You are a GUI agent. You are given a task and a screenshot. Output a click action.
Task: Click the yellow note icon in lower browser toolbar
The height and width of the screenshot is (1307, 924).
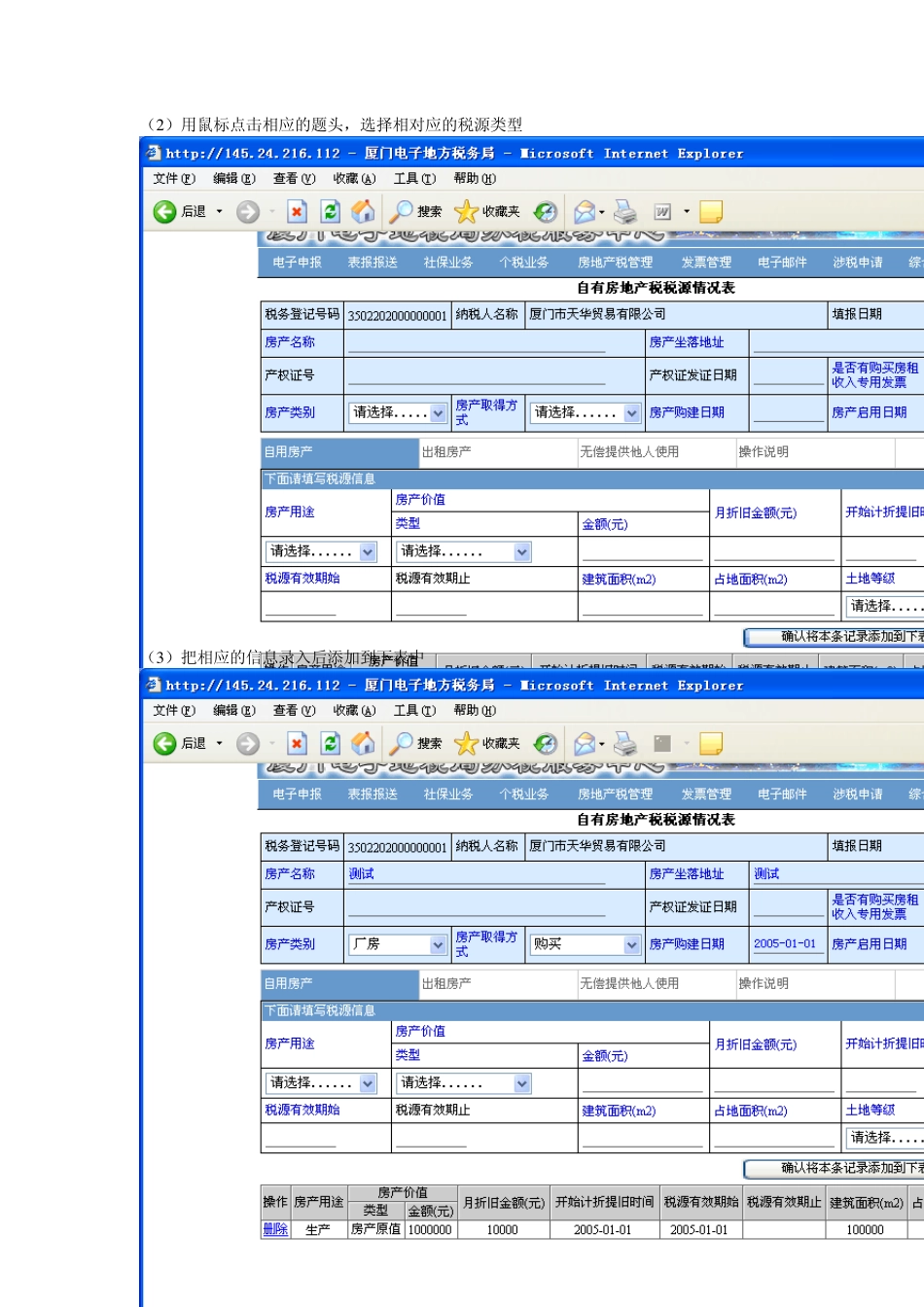click(711, 743)
